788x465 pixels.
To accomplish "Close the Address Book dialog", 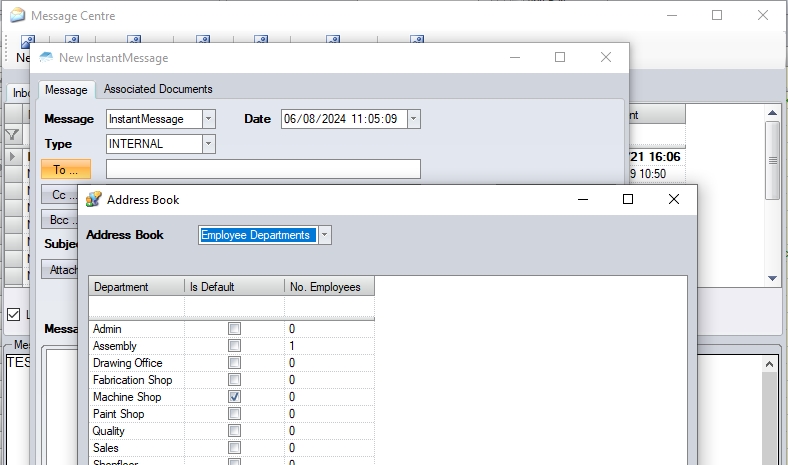I will click(674, 199).
